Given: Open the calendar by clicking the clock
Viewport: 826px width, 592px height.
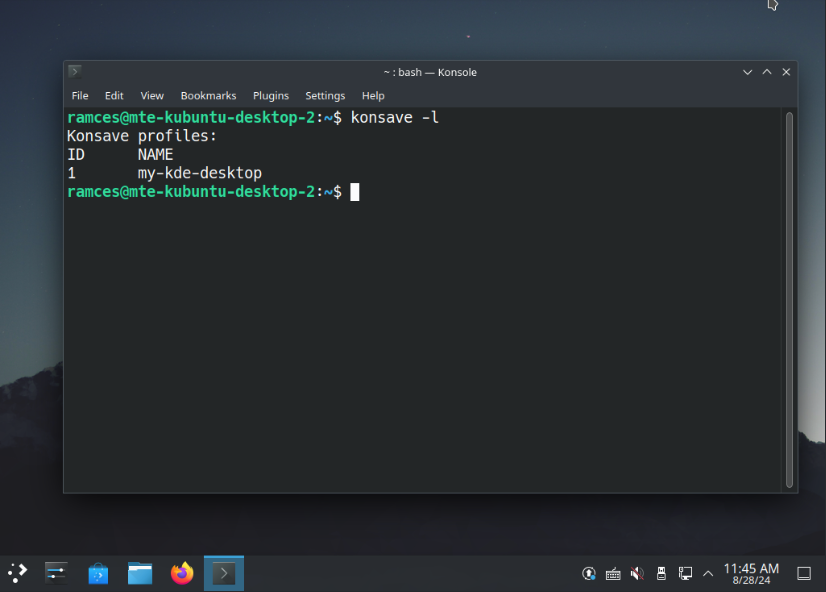Looking at the screenshot, I should [754, 573].
